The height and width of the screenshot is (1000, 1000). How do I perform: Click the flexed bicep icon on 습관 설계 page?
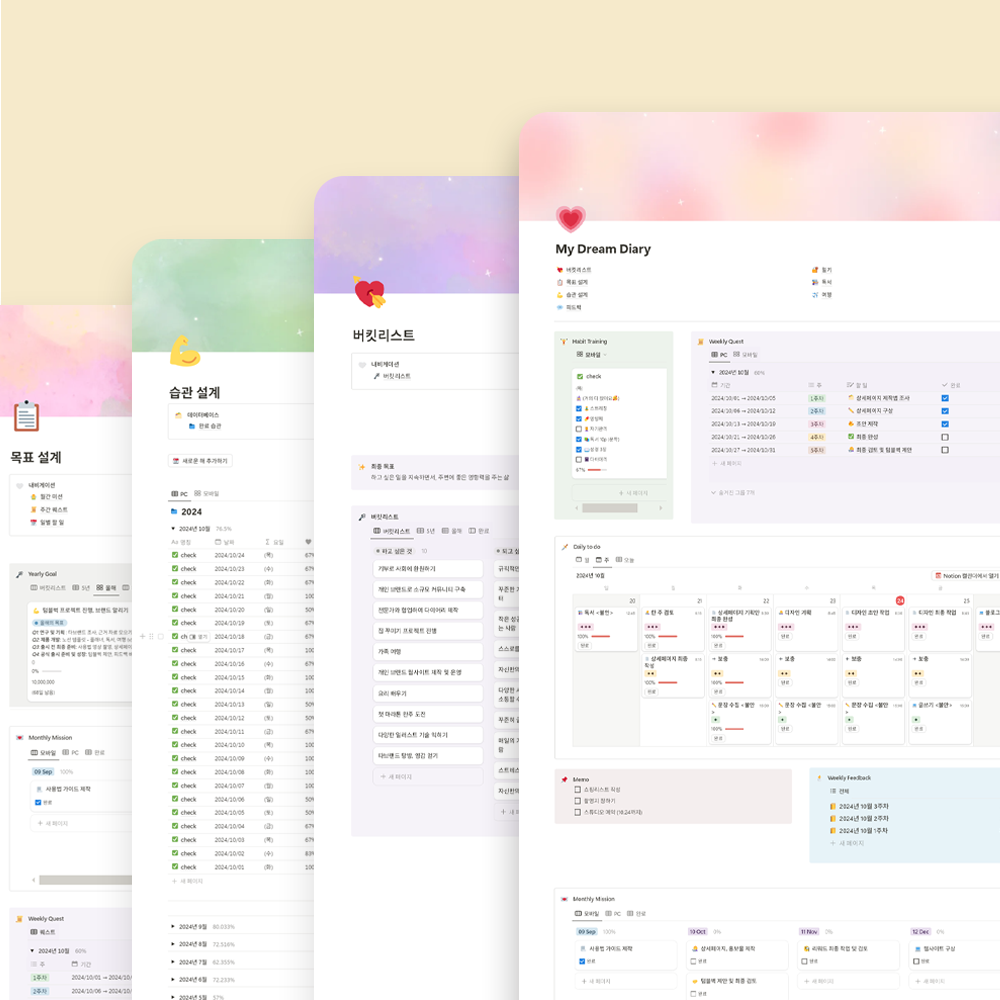point(185,351)
